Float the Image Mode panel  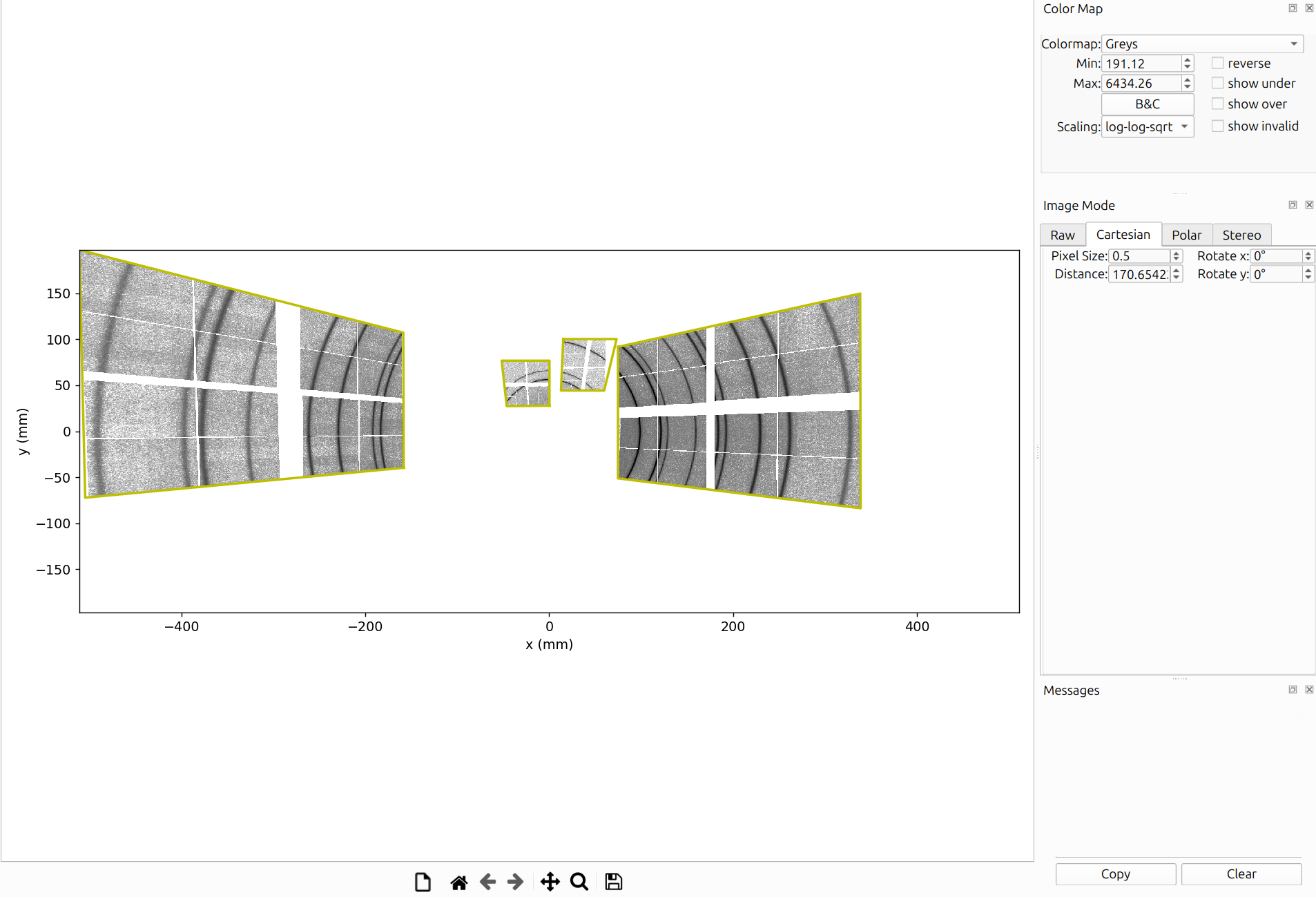(x=1293, y=205)
